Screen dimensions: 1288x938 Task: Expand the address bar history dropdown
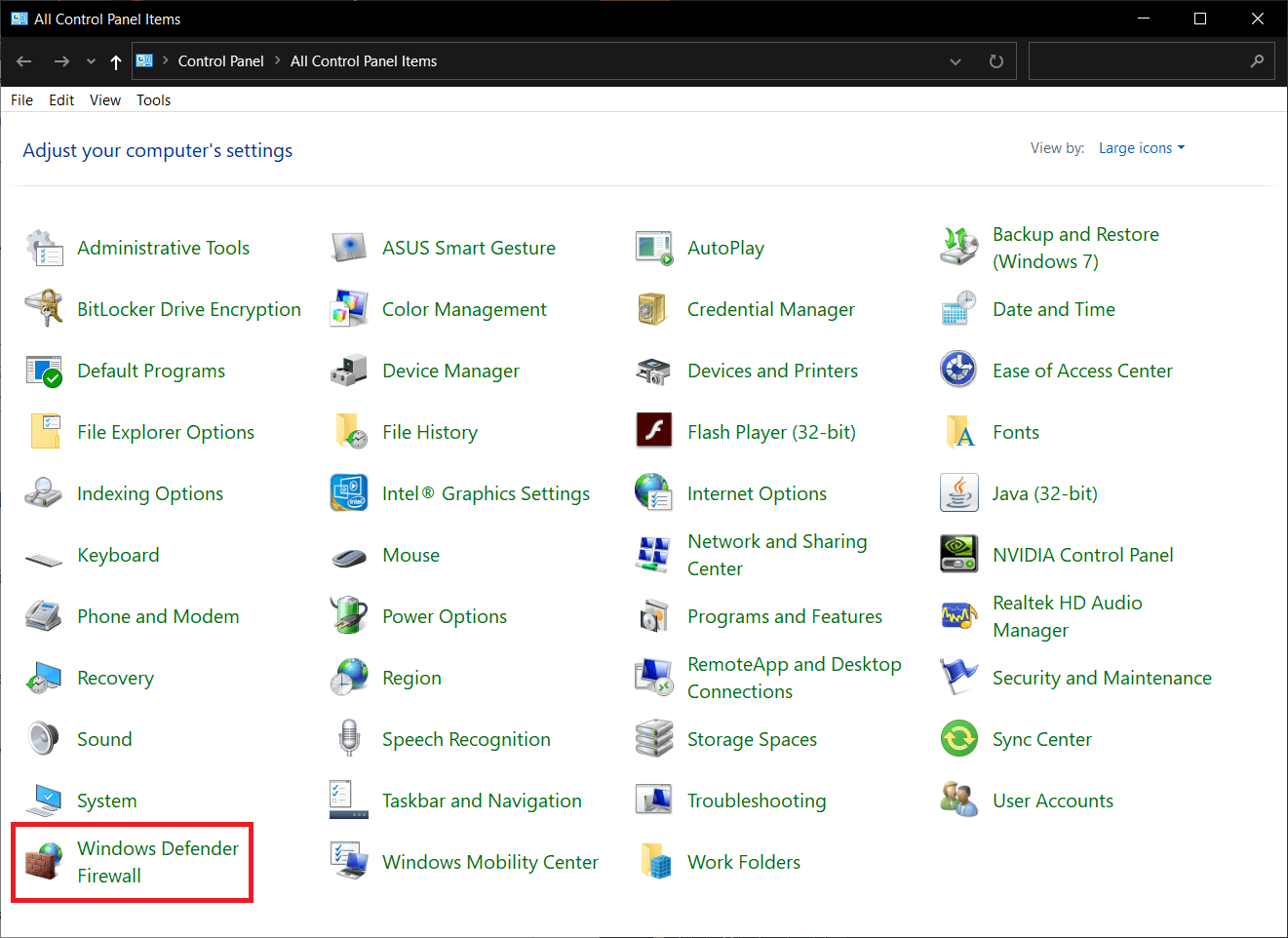[956, 60]
